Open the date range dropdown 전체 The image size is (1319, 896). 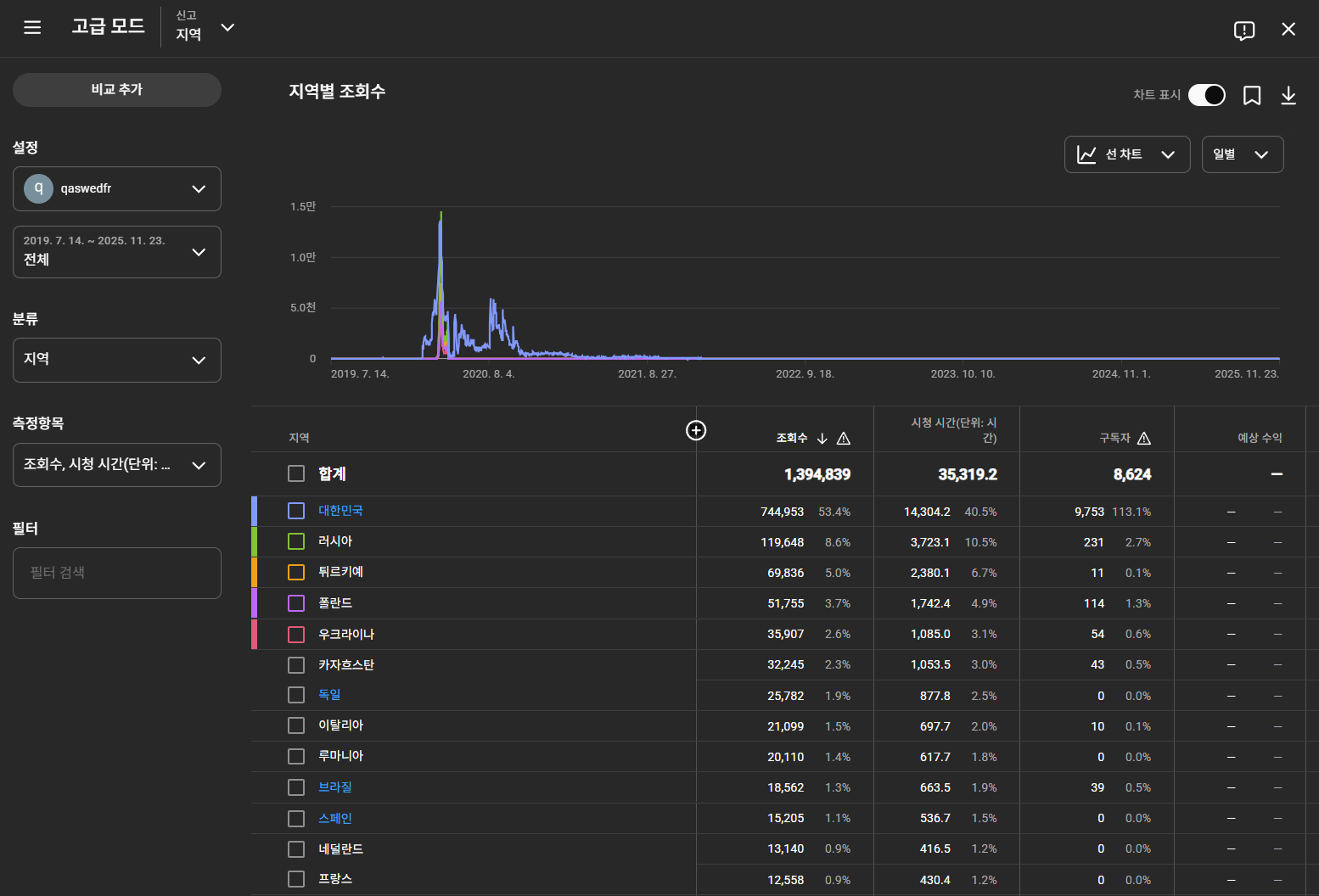click(116, 252)
